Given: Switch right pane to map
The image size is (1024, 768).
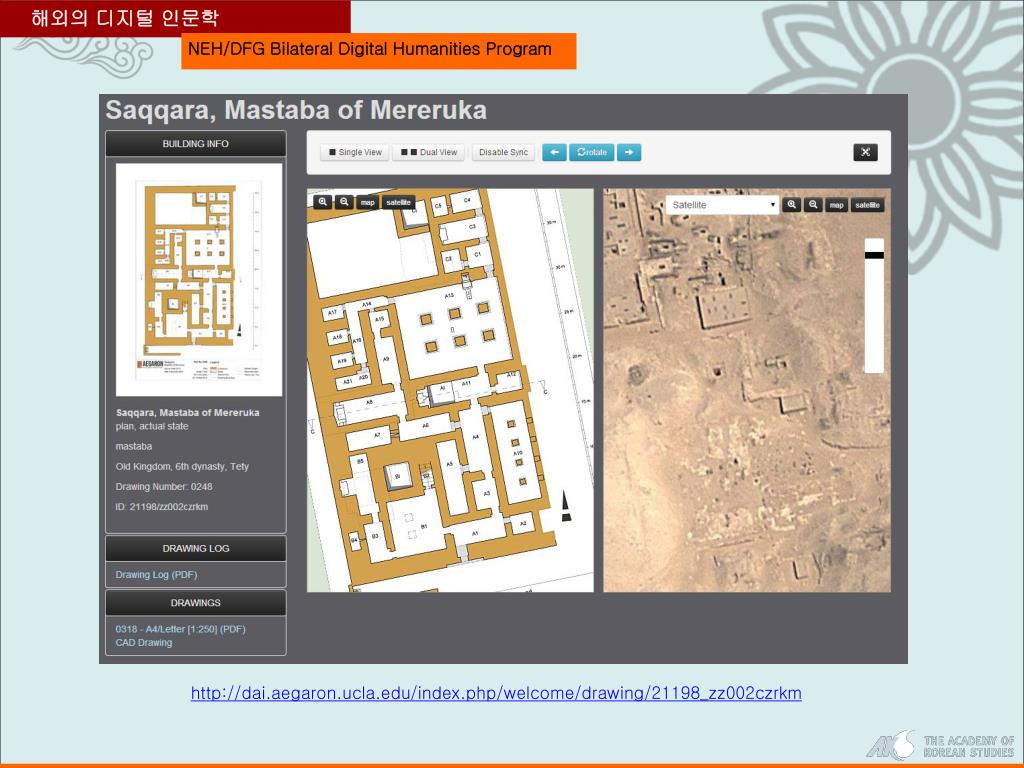Looking at the screenshot, I should (x=837, y=205).
